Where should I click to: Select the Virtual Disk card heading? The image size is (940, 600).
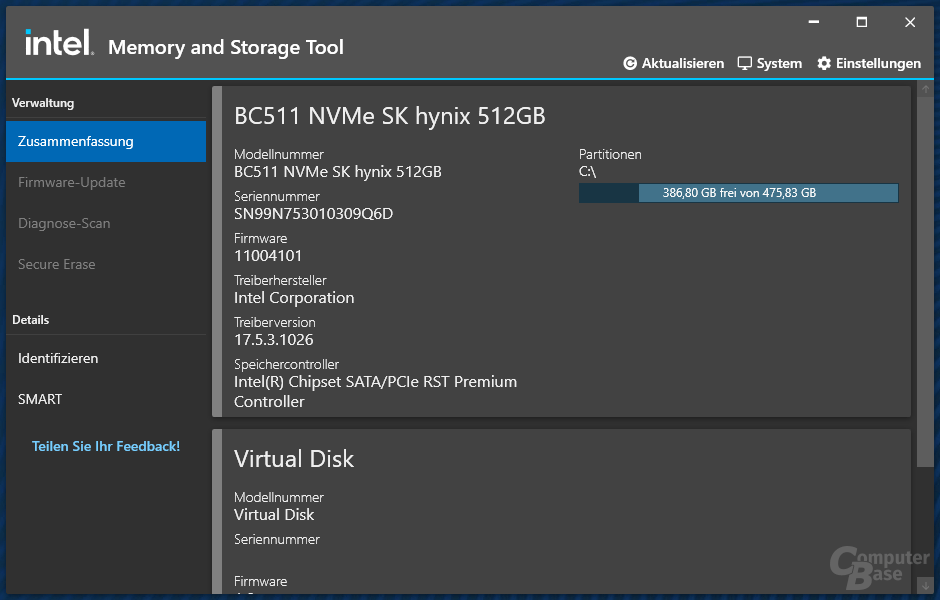click(294, 459)
